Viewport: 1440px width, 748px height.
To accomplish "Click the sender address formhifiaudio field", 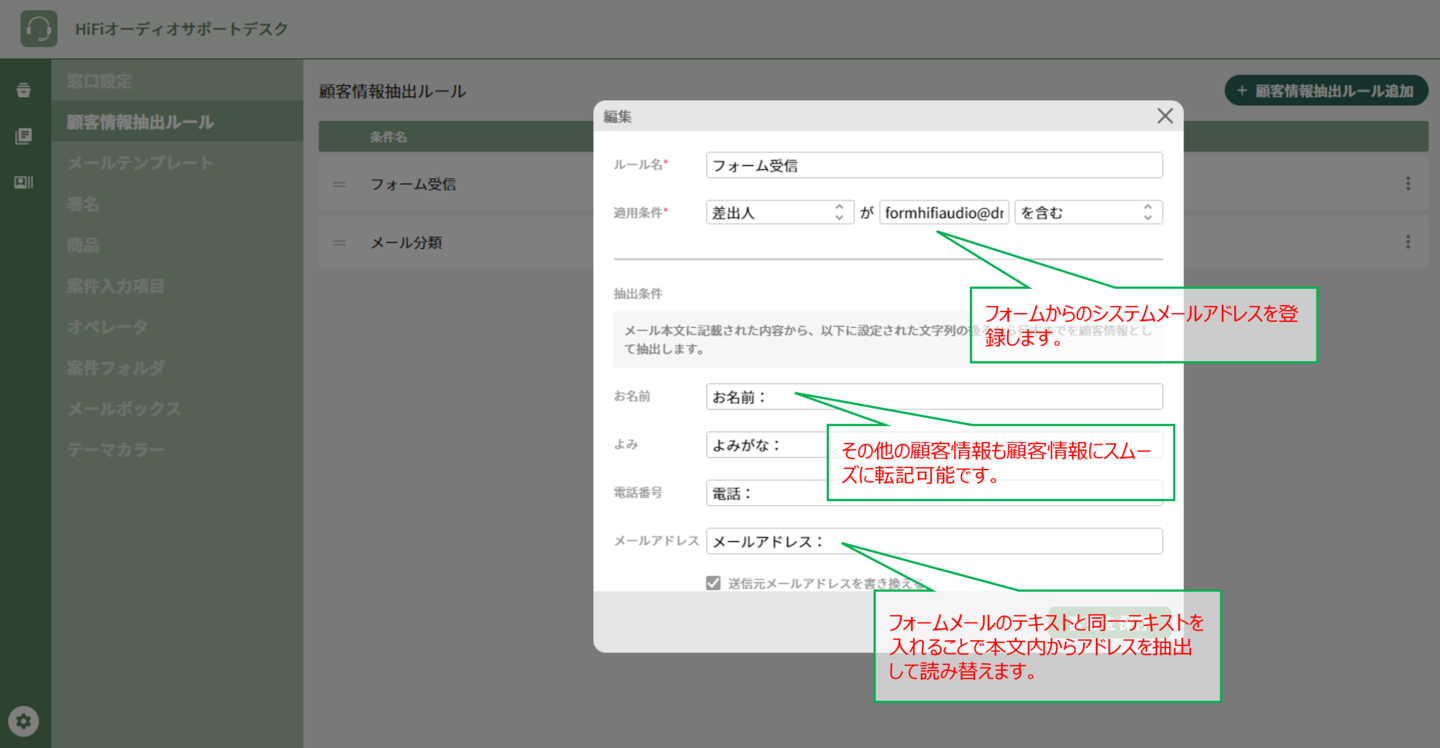I will 943,212.
